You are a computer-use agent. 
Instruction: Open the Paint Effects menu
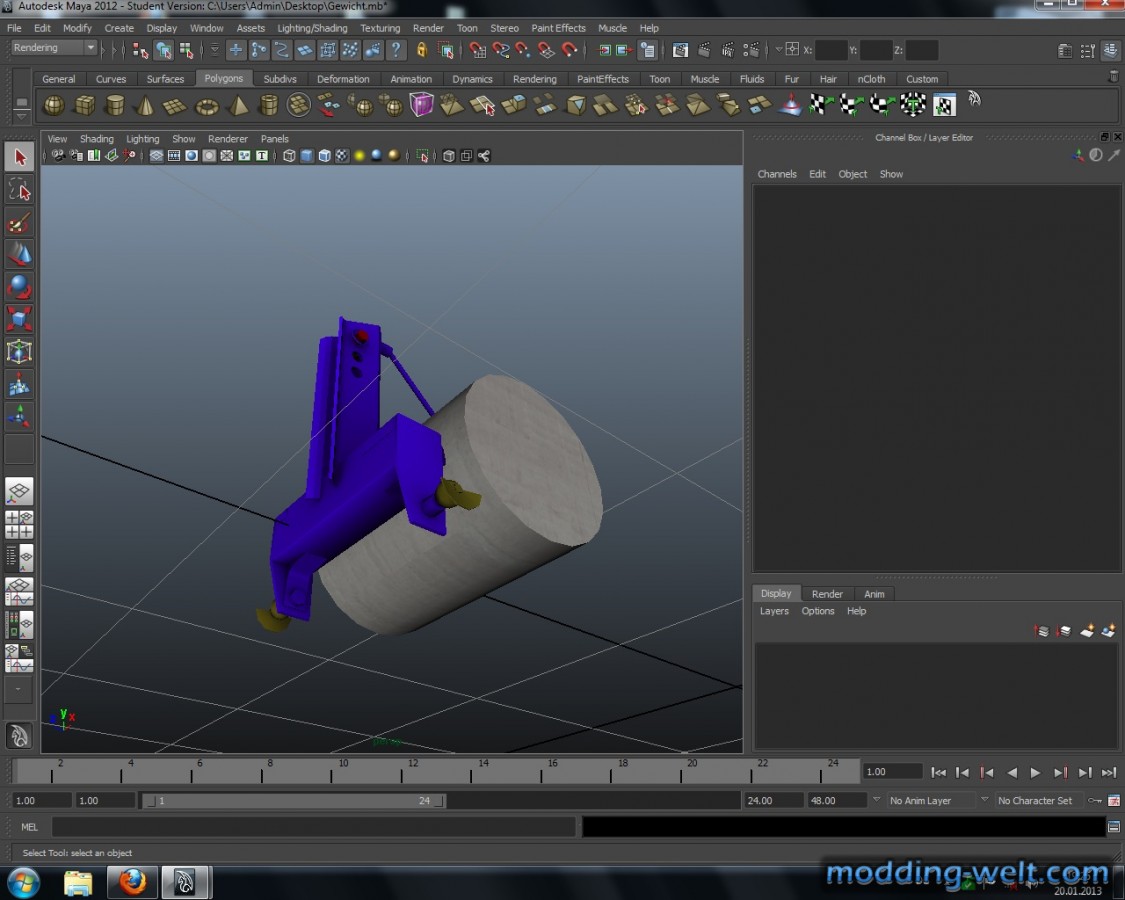coord(558,28)
